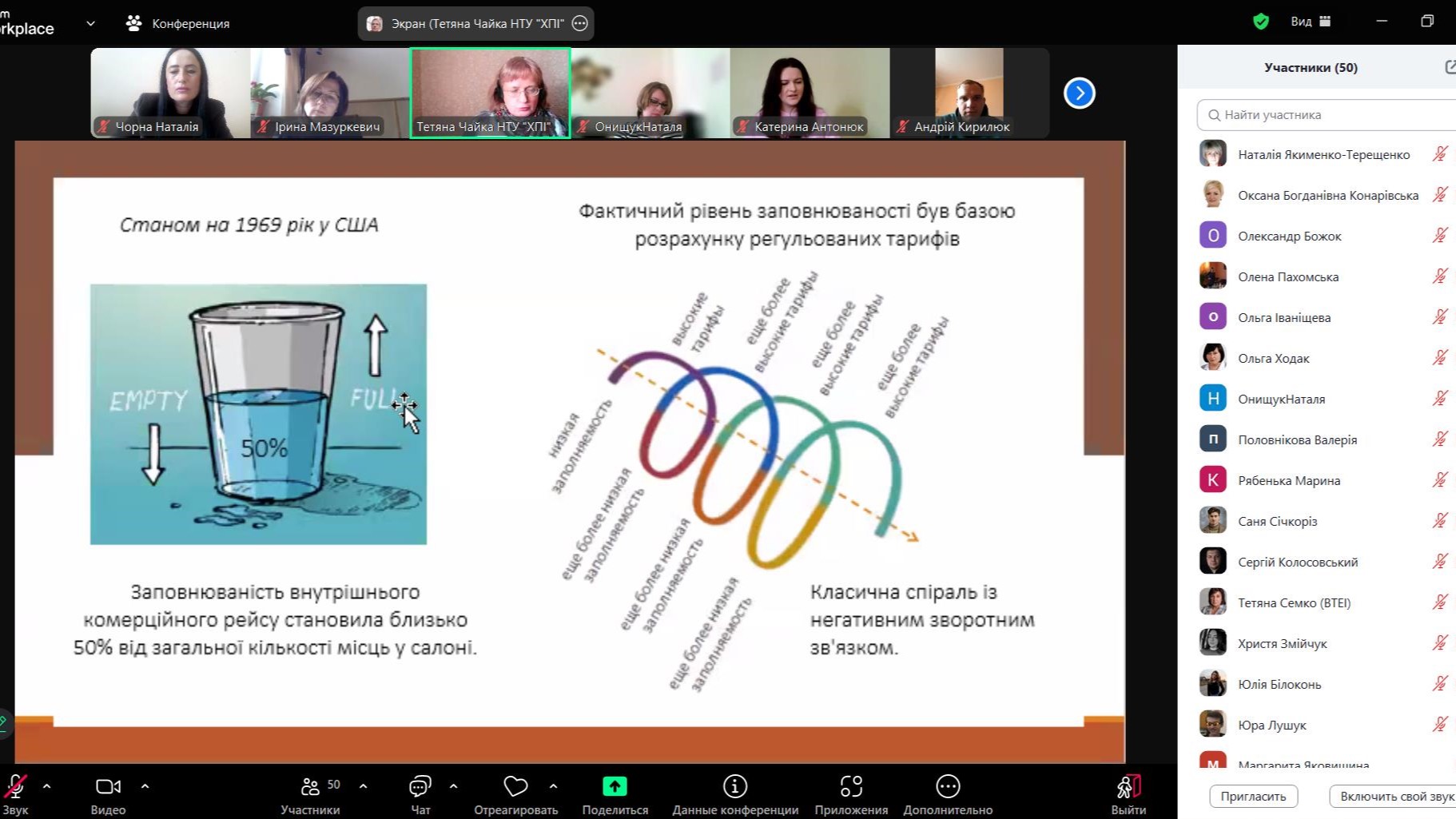
Task: Pop out the participants panel
Action: (x=1450, y=67)
